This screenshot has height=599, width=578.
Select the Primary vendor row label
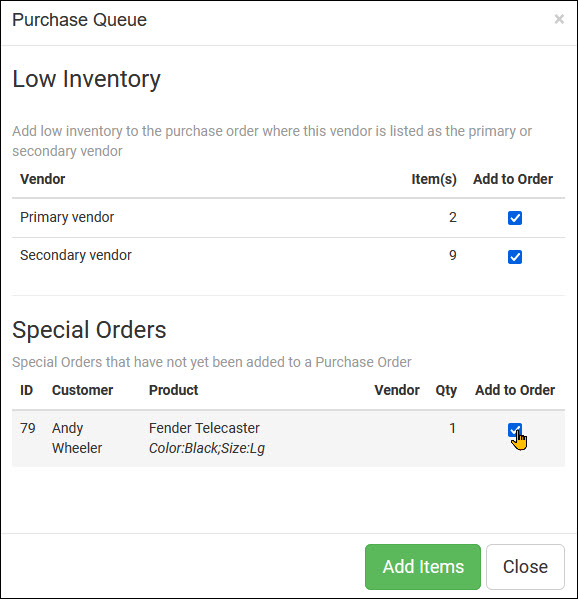point(67,217)
